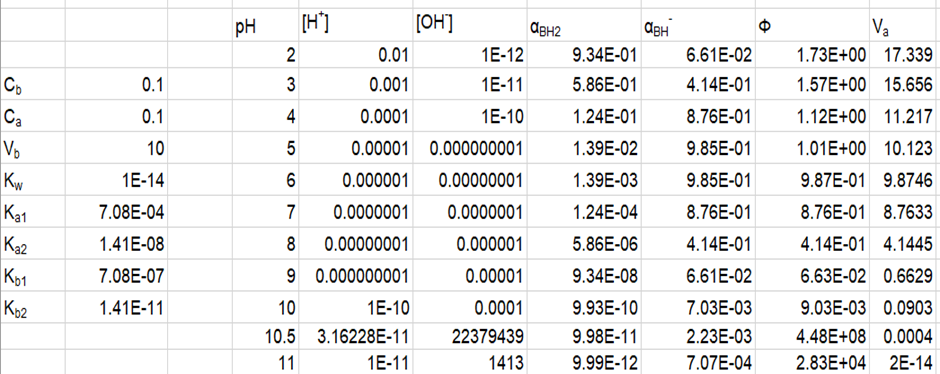Select the [OH-] cell showing 22379439

click(x=469, y=337)
